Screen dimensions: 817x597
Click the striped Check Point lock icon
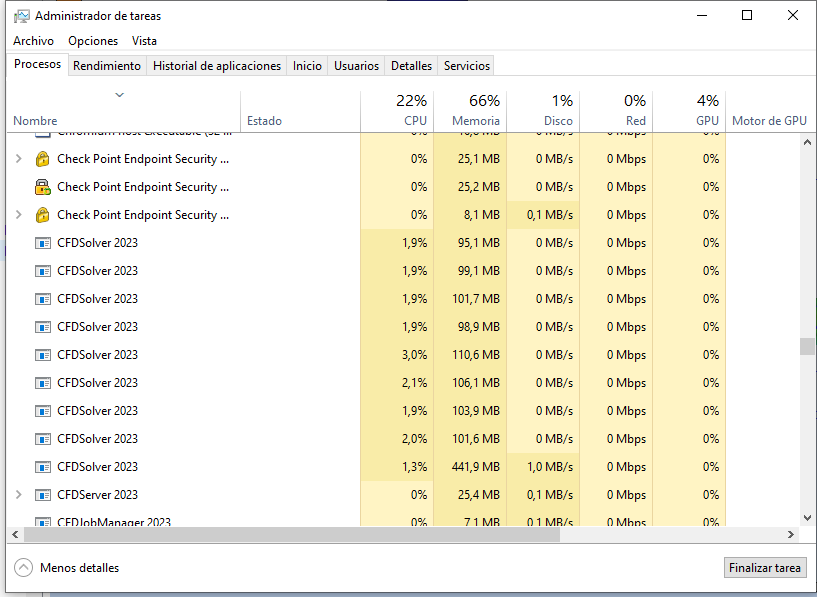[x=42, y=186]
